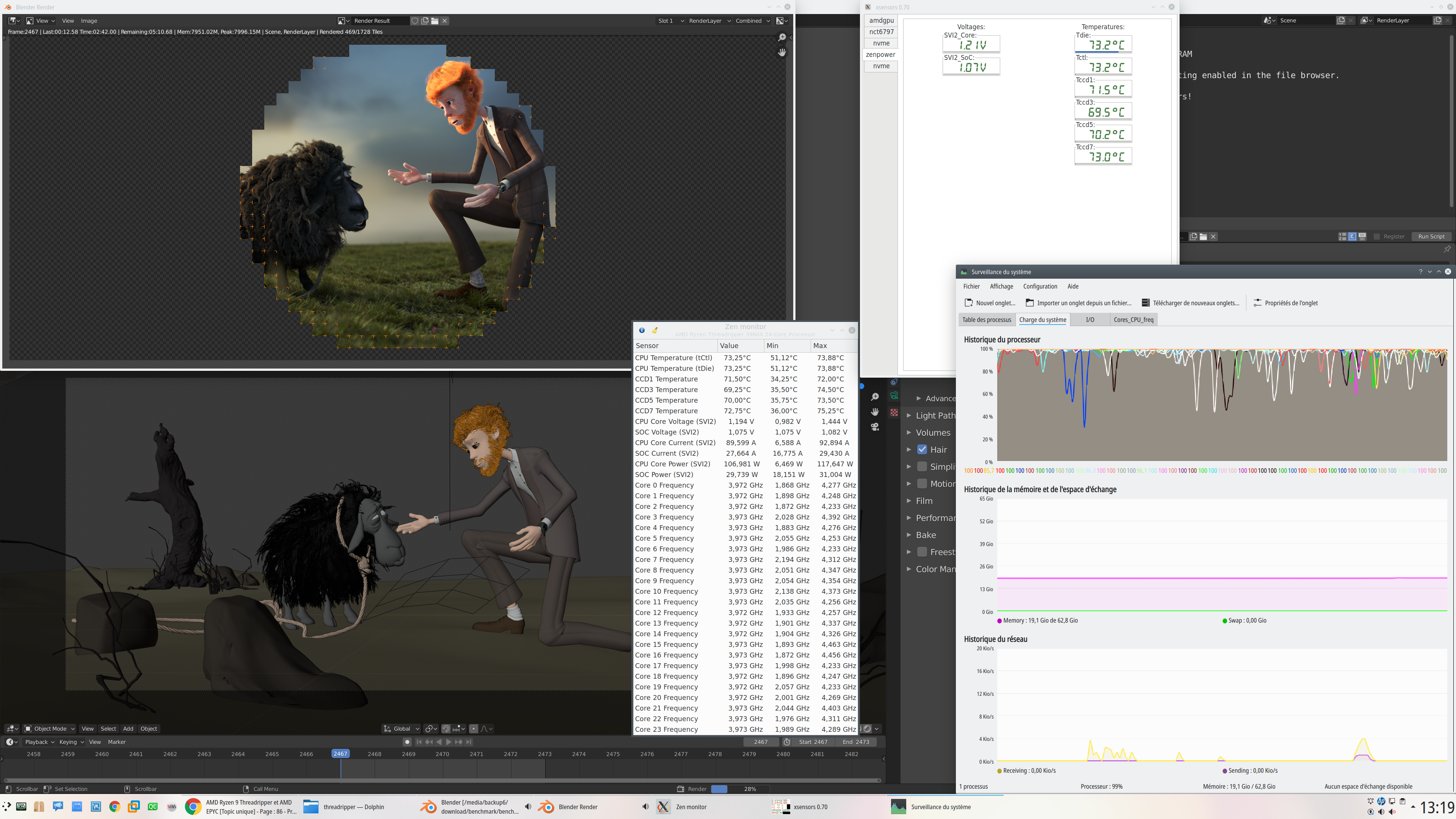Screen dimensions: 1456x819
Task: Click Télécharger de nouveaux onglets
Action: [x=1190, y=303]
